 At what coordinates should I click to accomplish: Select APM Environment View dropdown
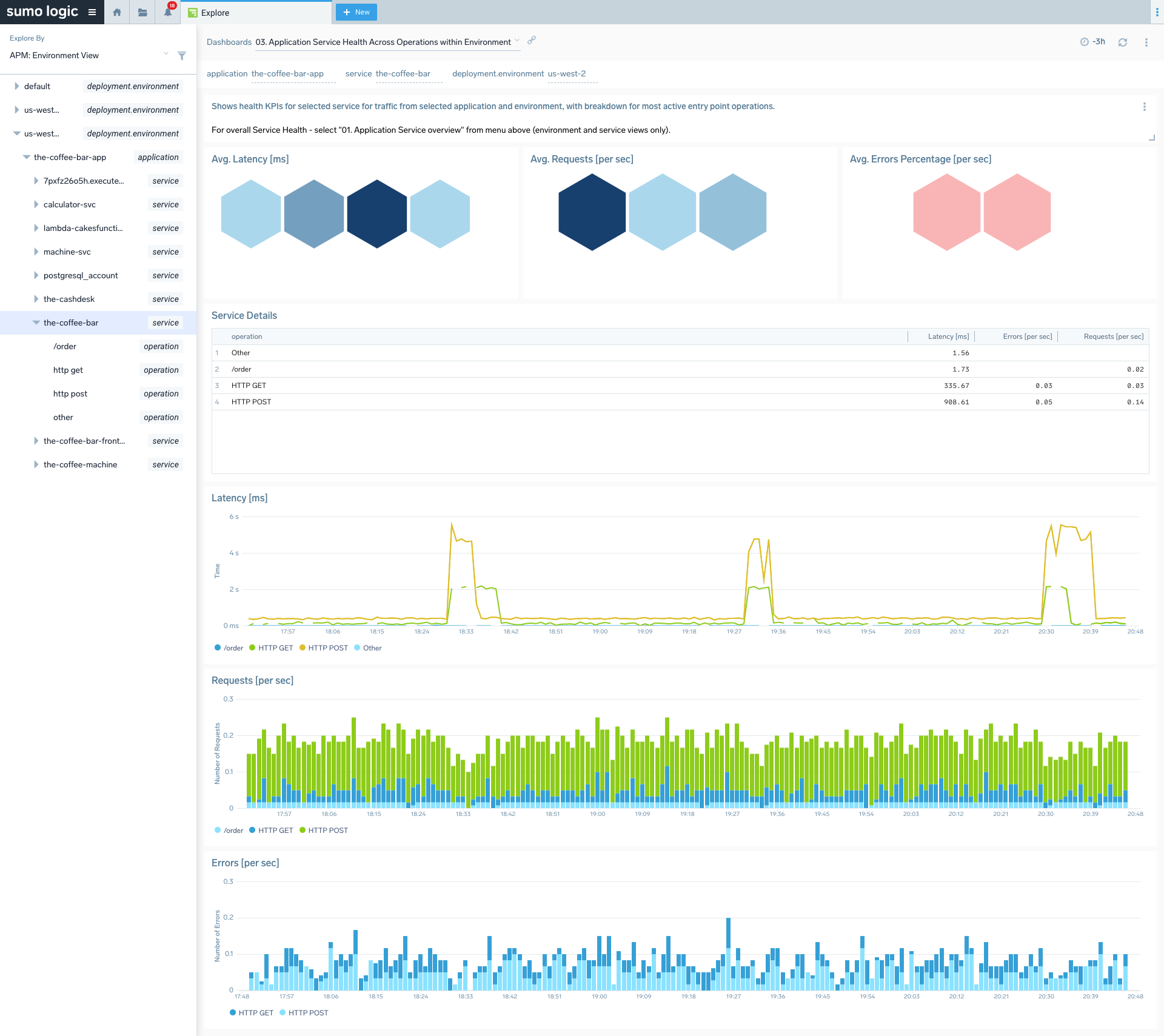pos(85,55)
